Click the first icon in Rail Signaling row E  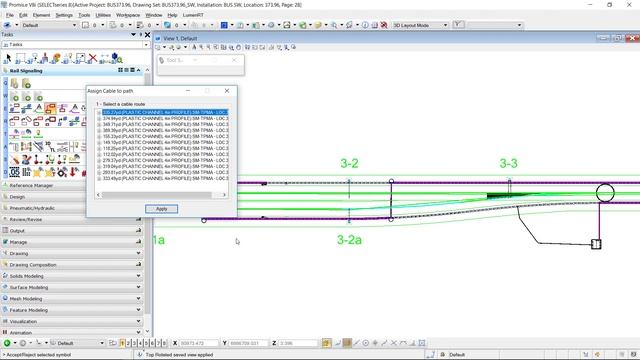pyautogui.click(x=14, y=109)
